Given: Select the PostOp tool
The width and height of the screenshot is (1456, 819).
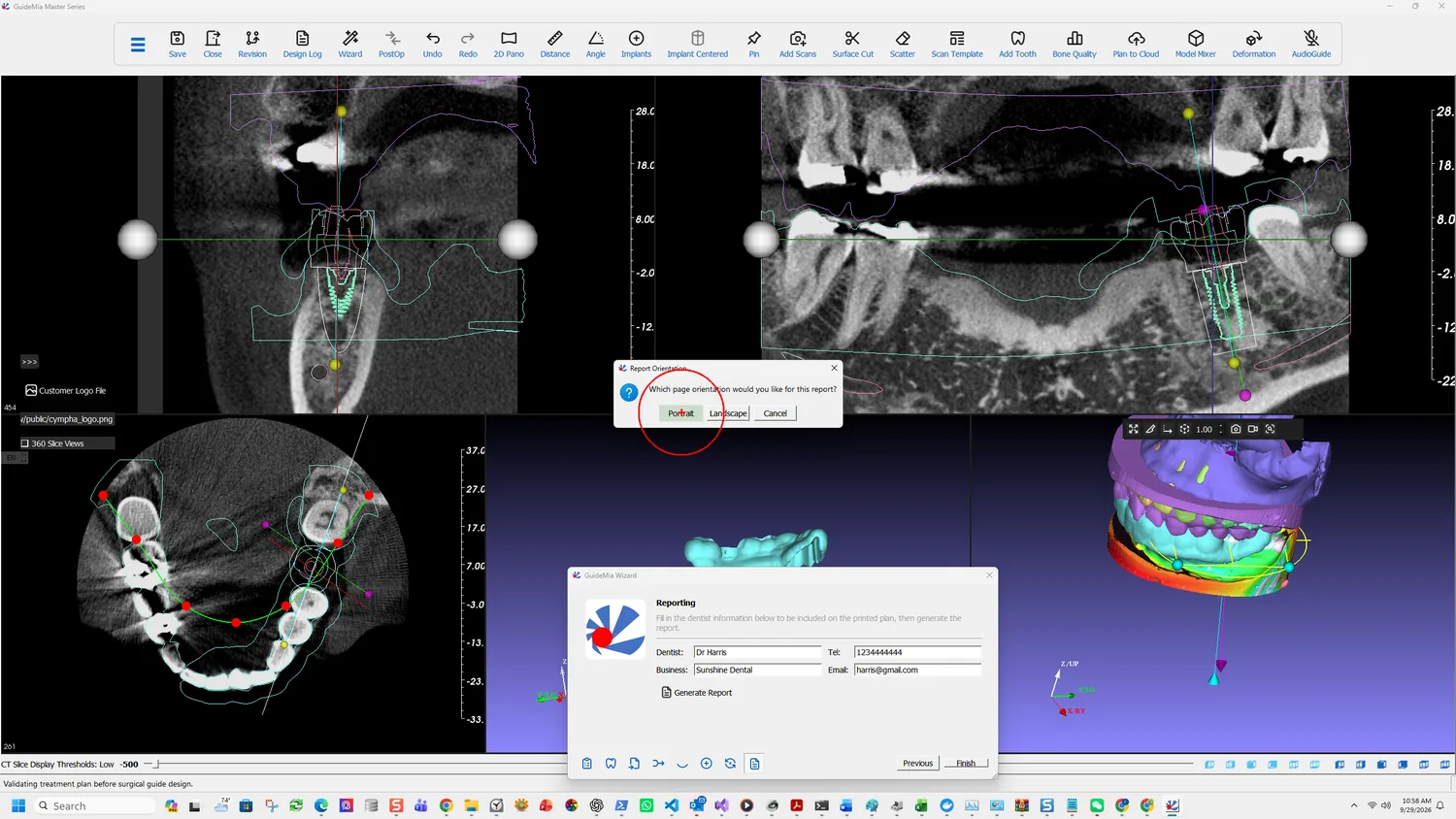Looking at the screenshot, I should pyautogui.click(x=391, y=44).
